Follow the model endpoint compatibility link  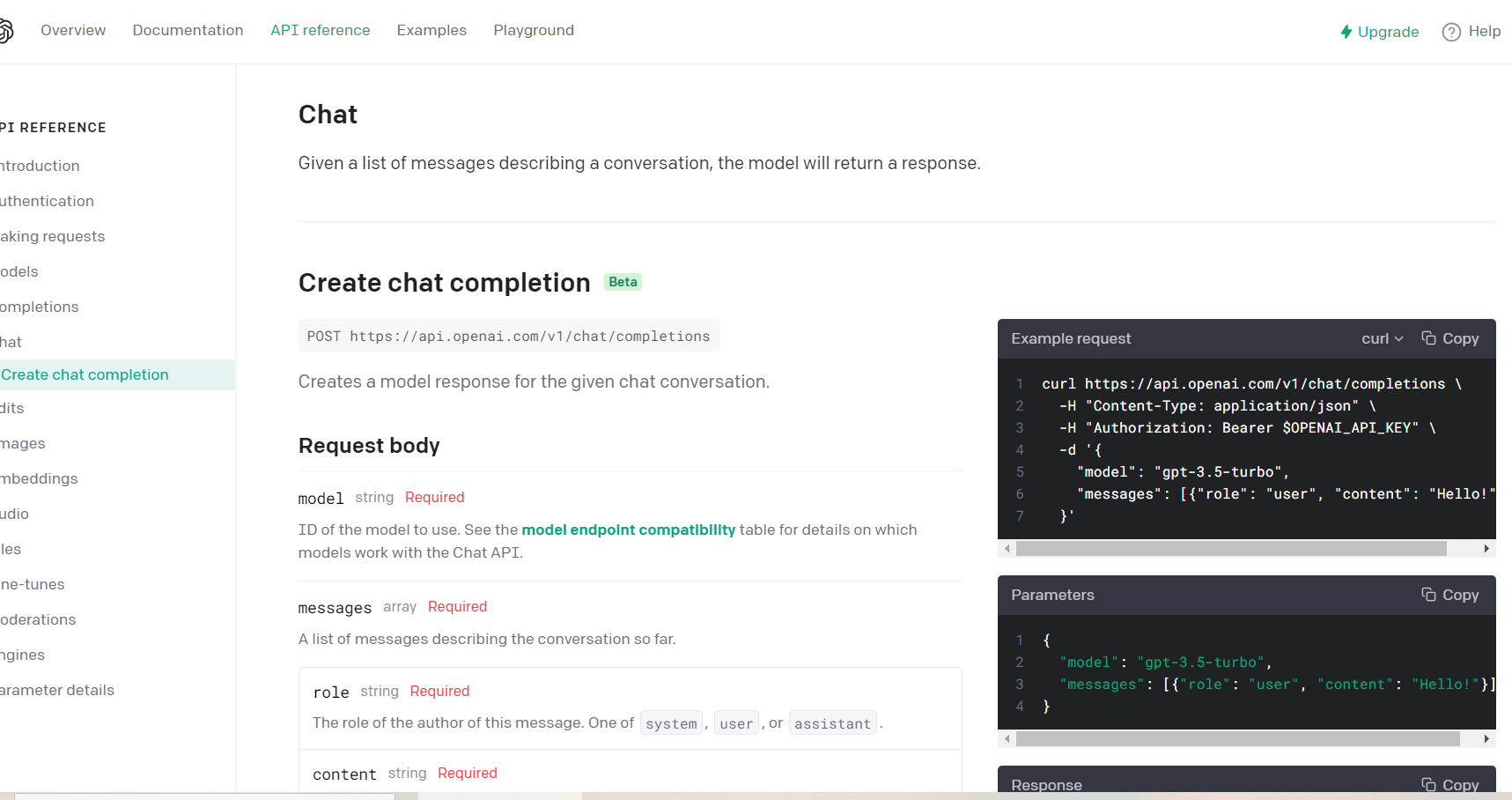point(628,530)
